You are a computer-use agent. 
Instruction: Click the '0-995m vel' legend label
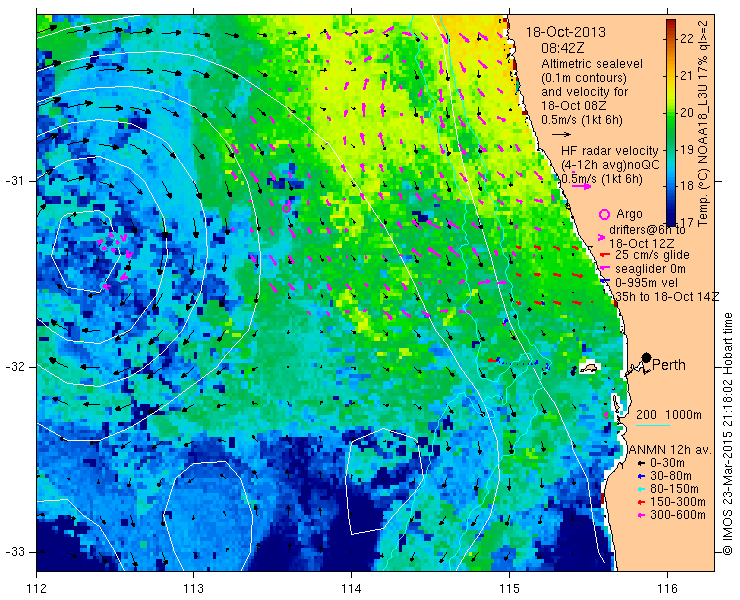[647, 282]
